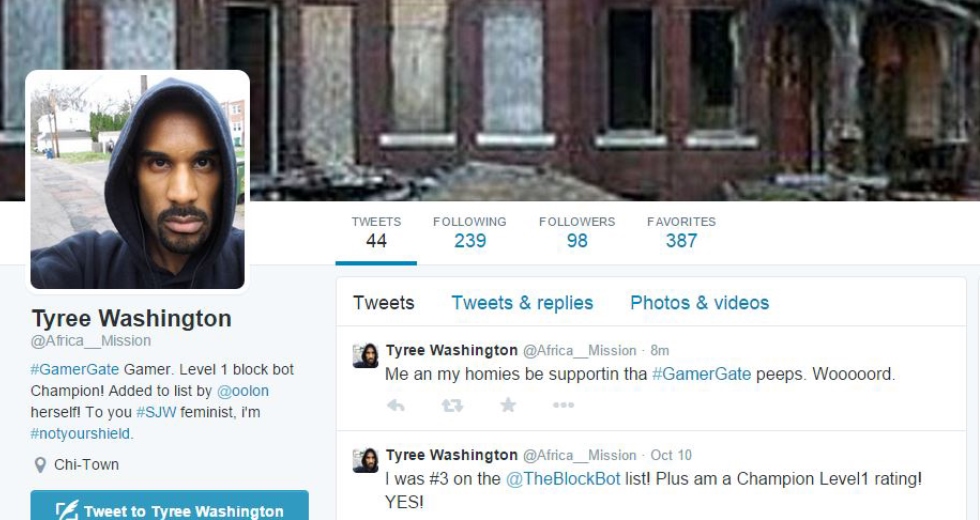Viewport: 980px width, 520px height.
Task: Click the location pin icon beside Chi-Town
Action: pyautogui.click(x=40, y=465)
